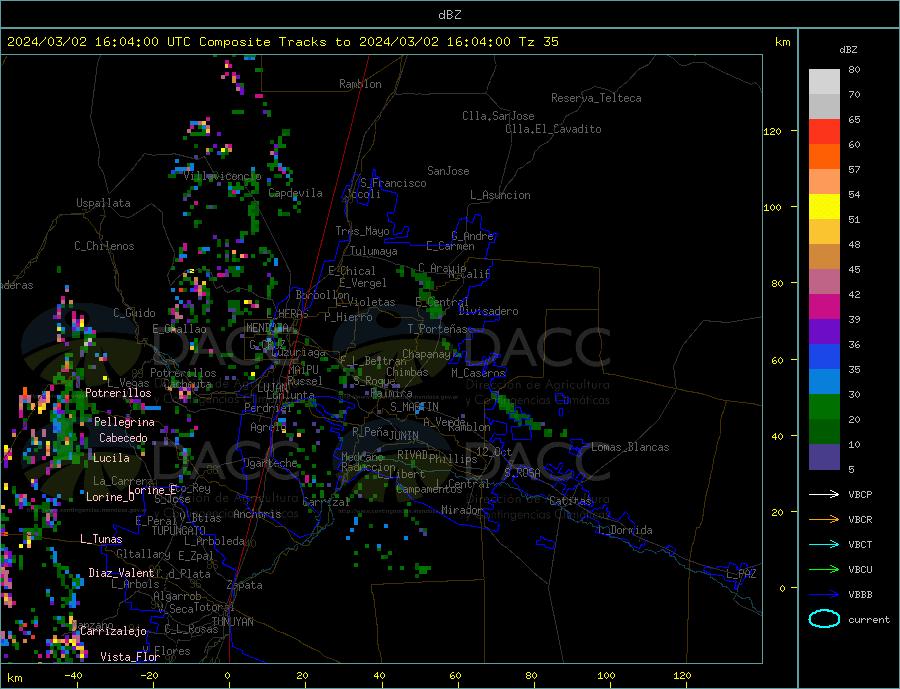
Task: Click the cyan VBCT arrow in legend
Action: [x=824, y=544]
